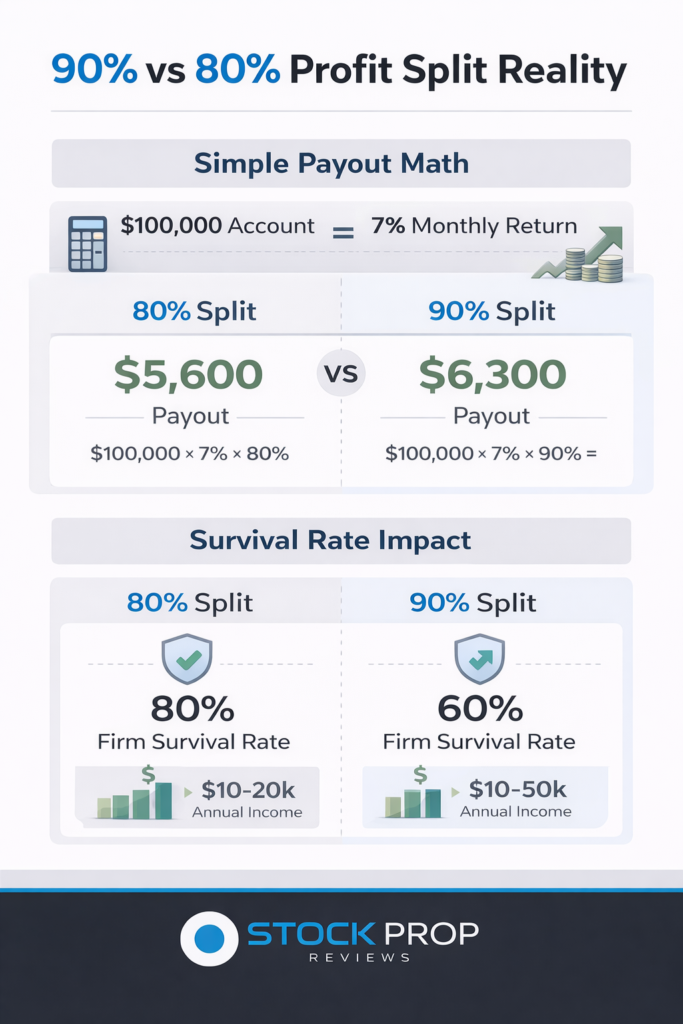
Task: Click the $10-50k Annual Income label
Action: tap(515, 798)
